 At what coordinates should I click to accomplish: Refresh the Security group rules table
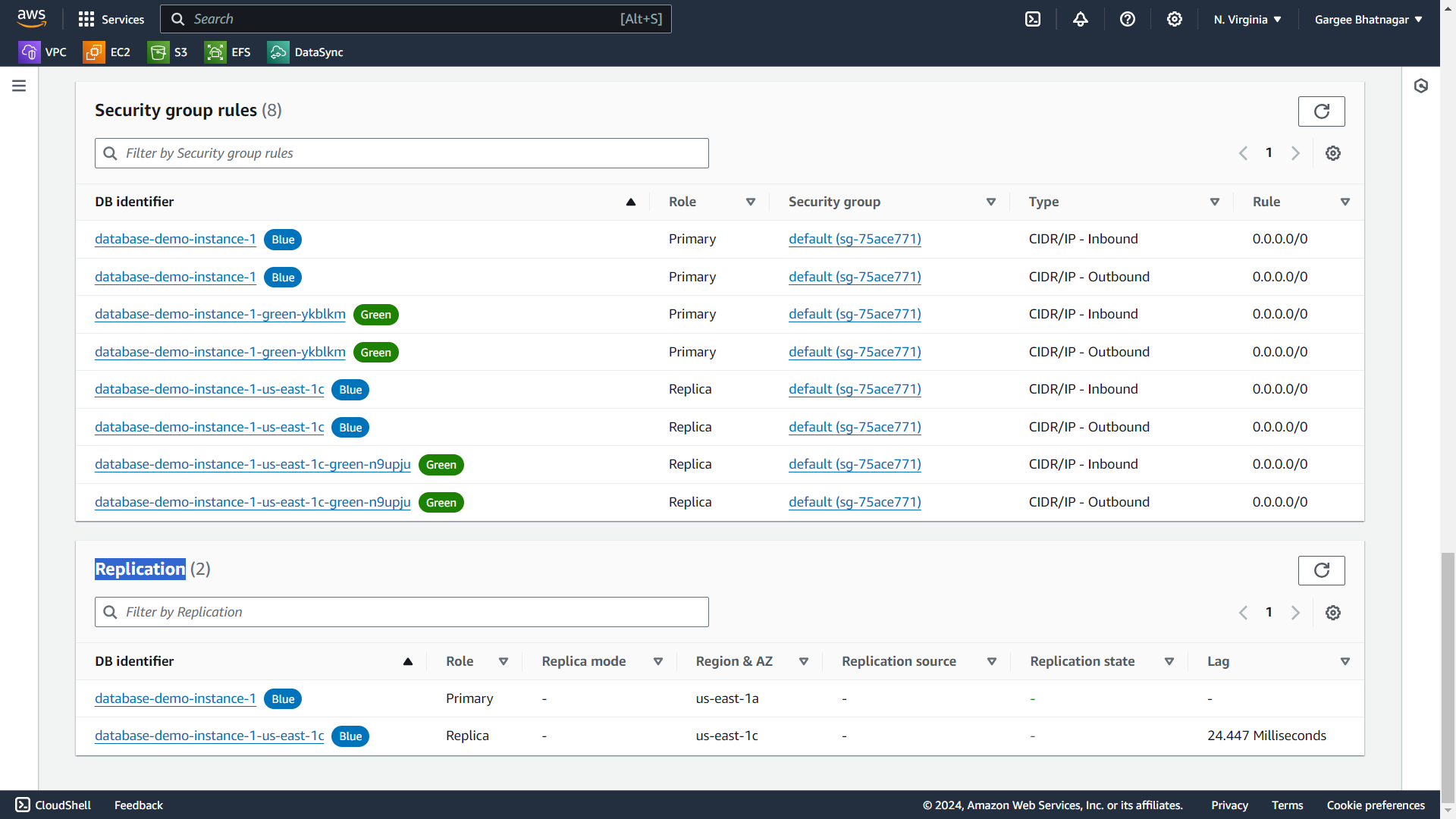click(x=1321, y=111)
